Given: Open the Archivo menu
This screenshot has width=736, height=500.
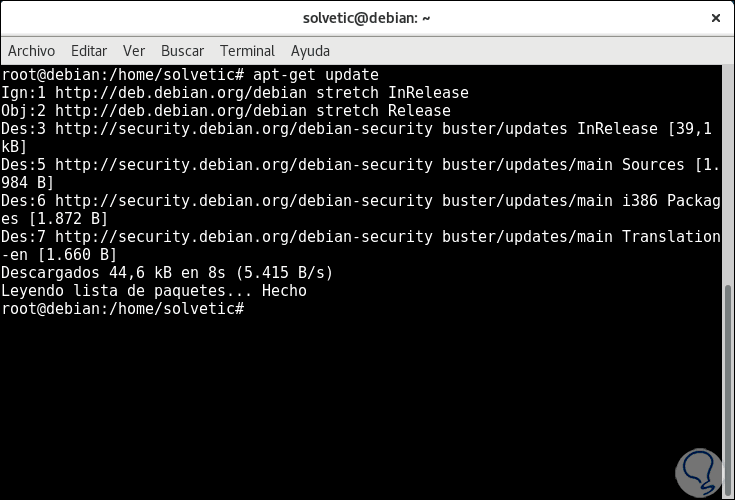Looking at the screenshot, I should [x=31, y=51].
